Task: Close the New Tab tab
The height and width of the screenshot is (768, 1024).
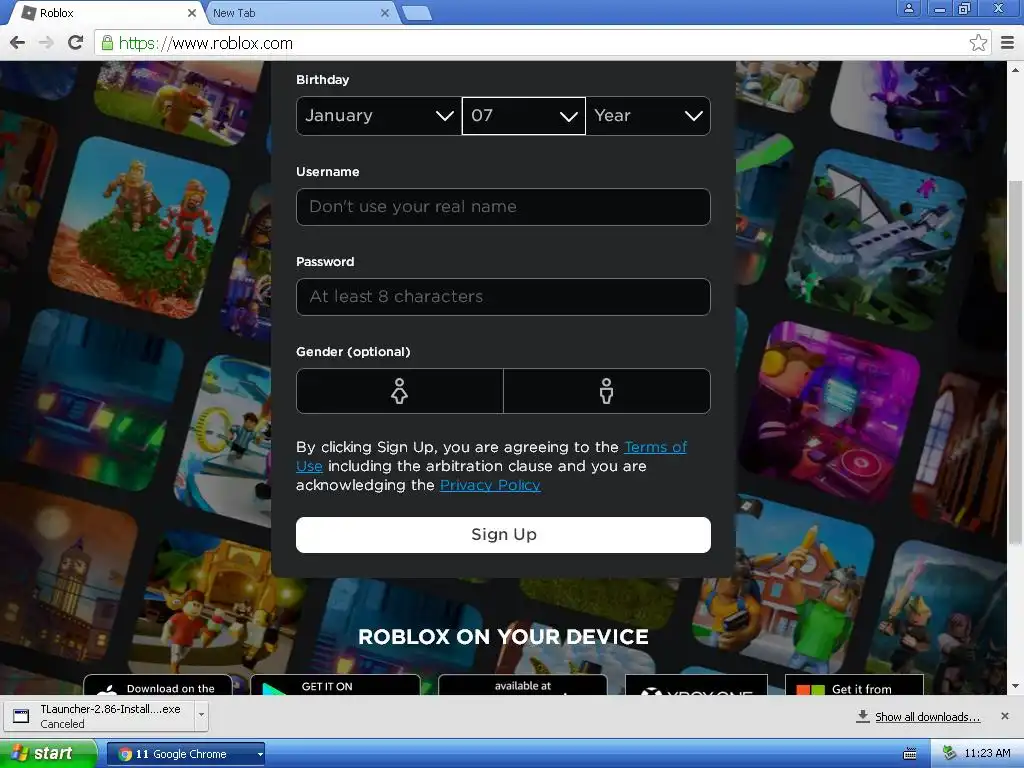Action: (385, 12)
